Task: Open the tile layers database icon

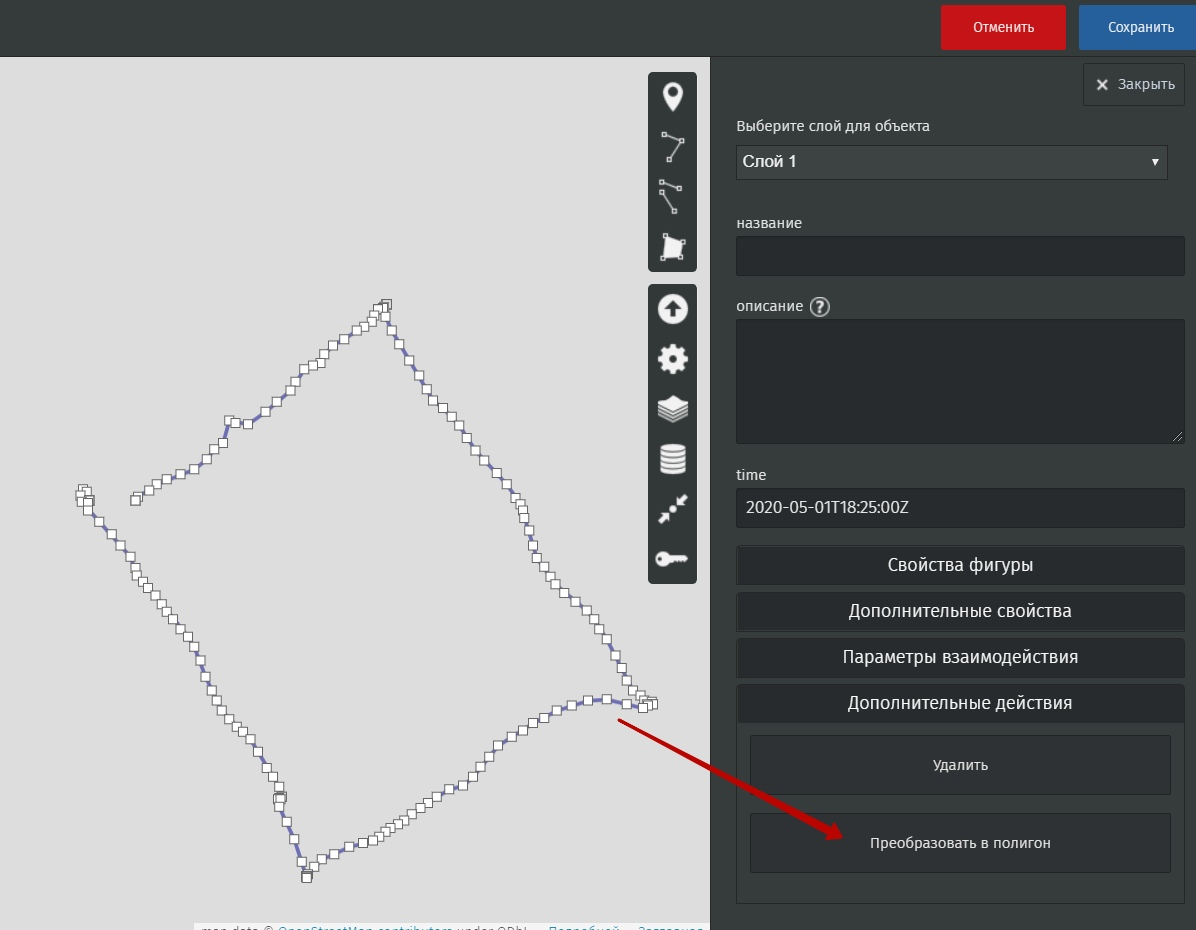Action: point(672,459)
